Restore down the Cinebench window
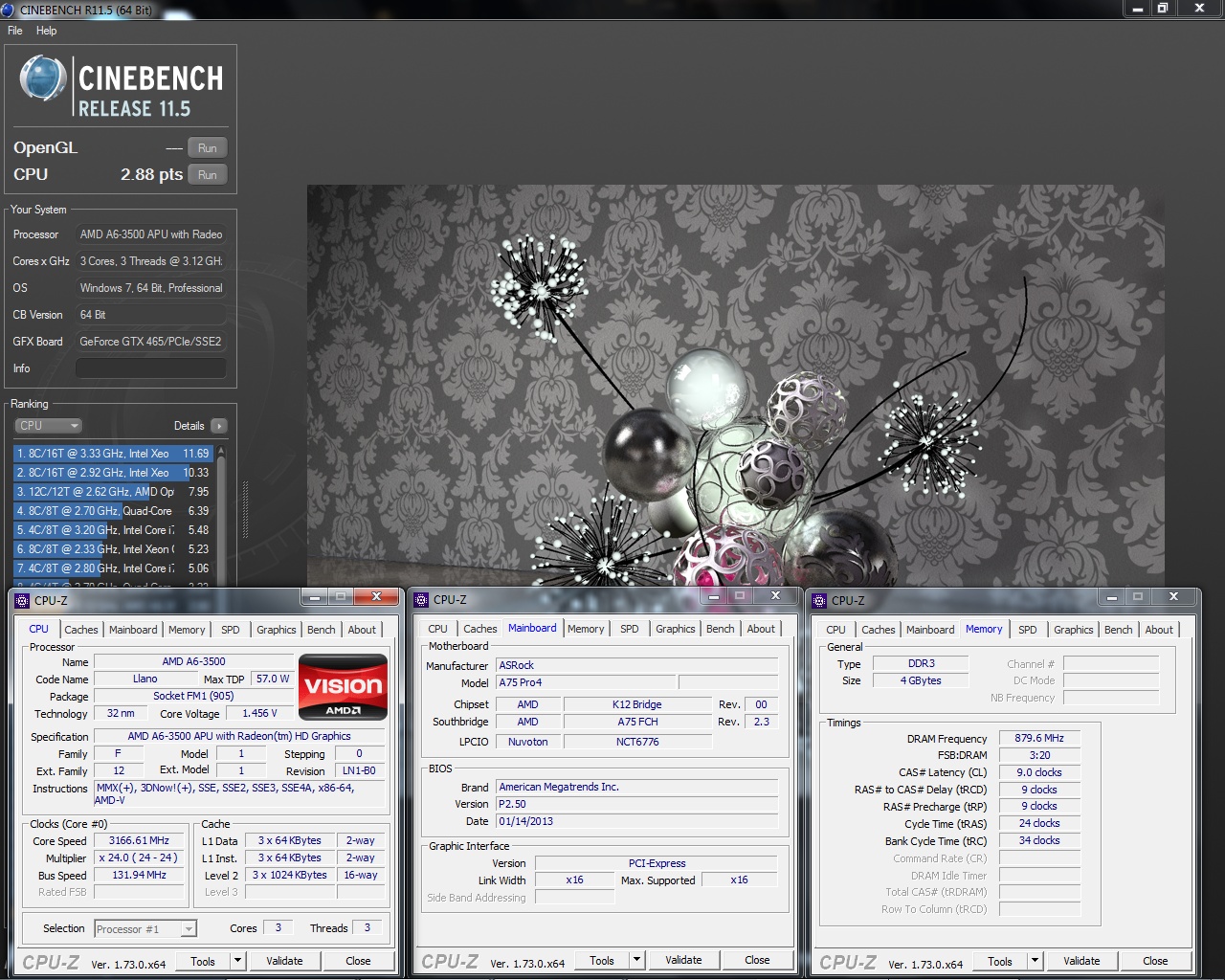 (x=1163, y=9)
